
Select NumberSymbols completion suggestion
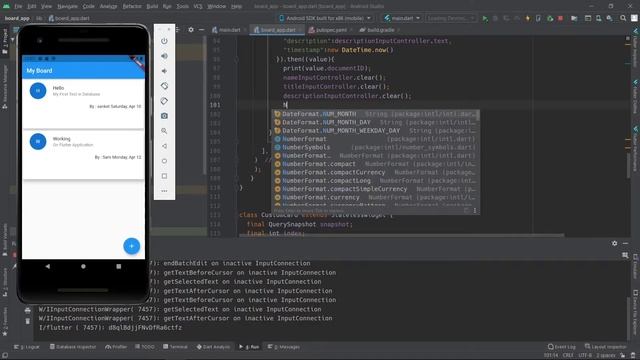point(376,147)
